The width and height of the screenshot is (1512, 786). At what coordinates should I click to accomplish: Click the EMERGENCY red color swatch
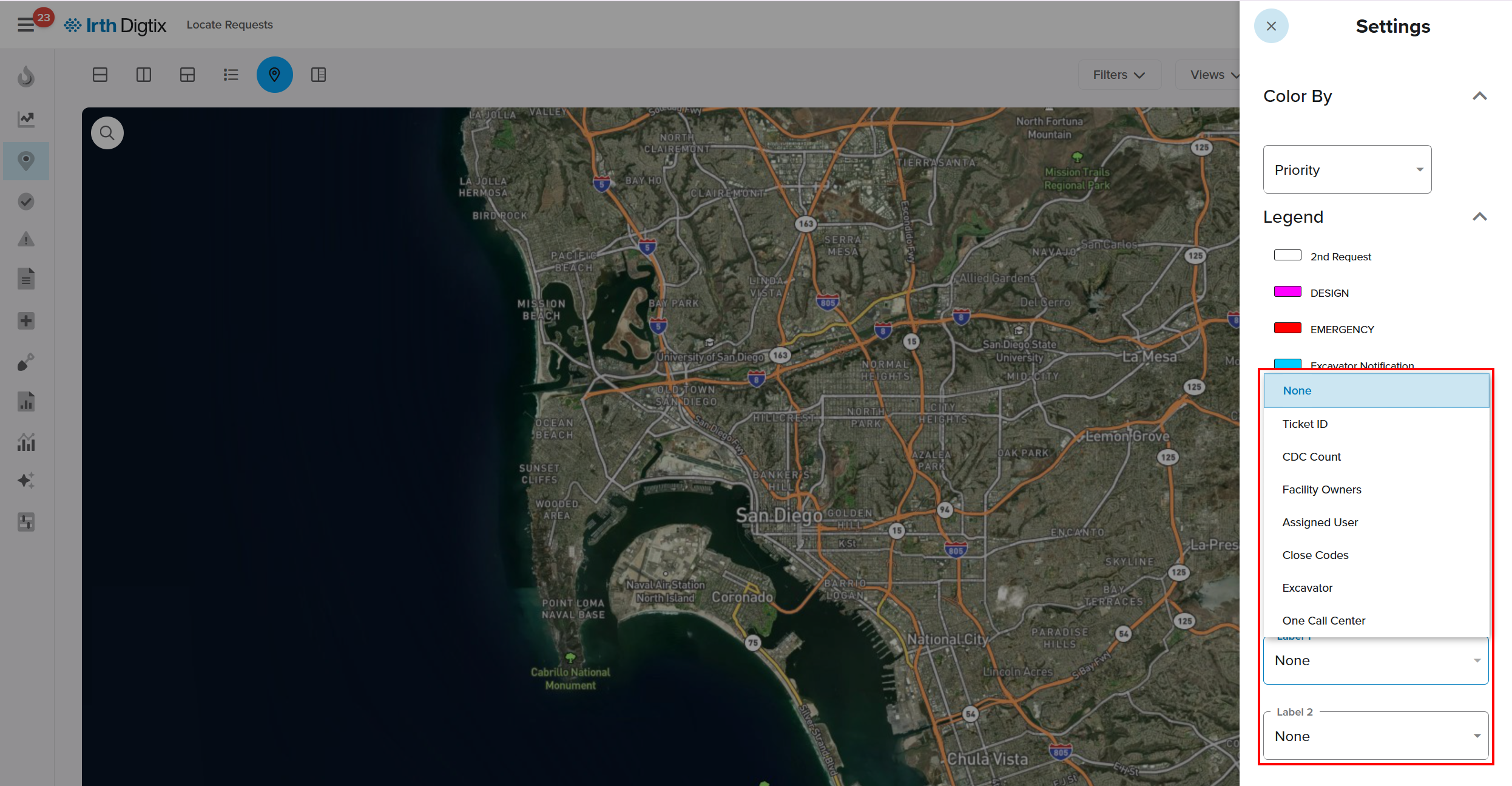(x=1288, y=328)
